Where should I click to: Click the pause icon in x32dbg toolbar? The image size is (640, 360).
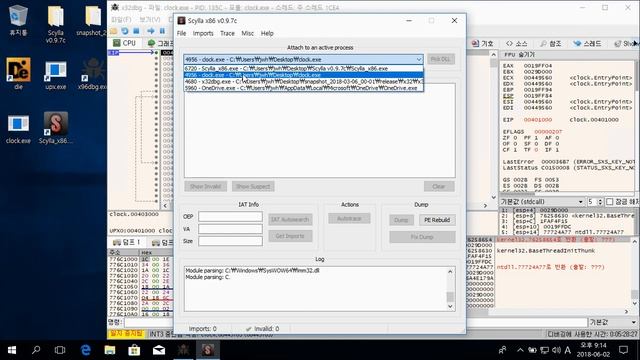[x=162, y=31]
